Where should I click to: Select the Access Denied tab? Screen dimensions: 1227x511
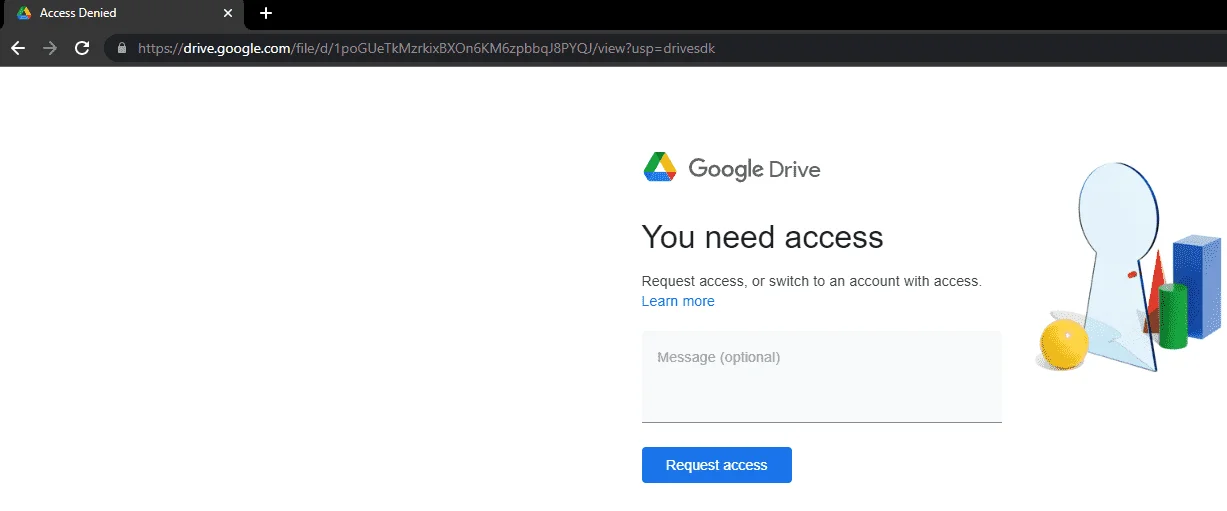click(x=122, y=14)
